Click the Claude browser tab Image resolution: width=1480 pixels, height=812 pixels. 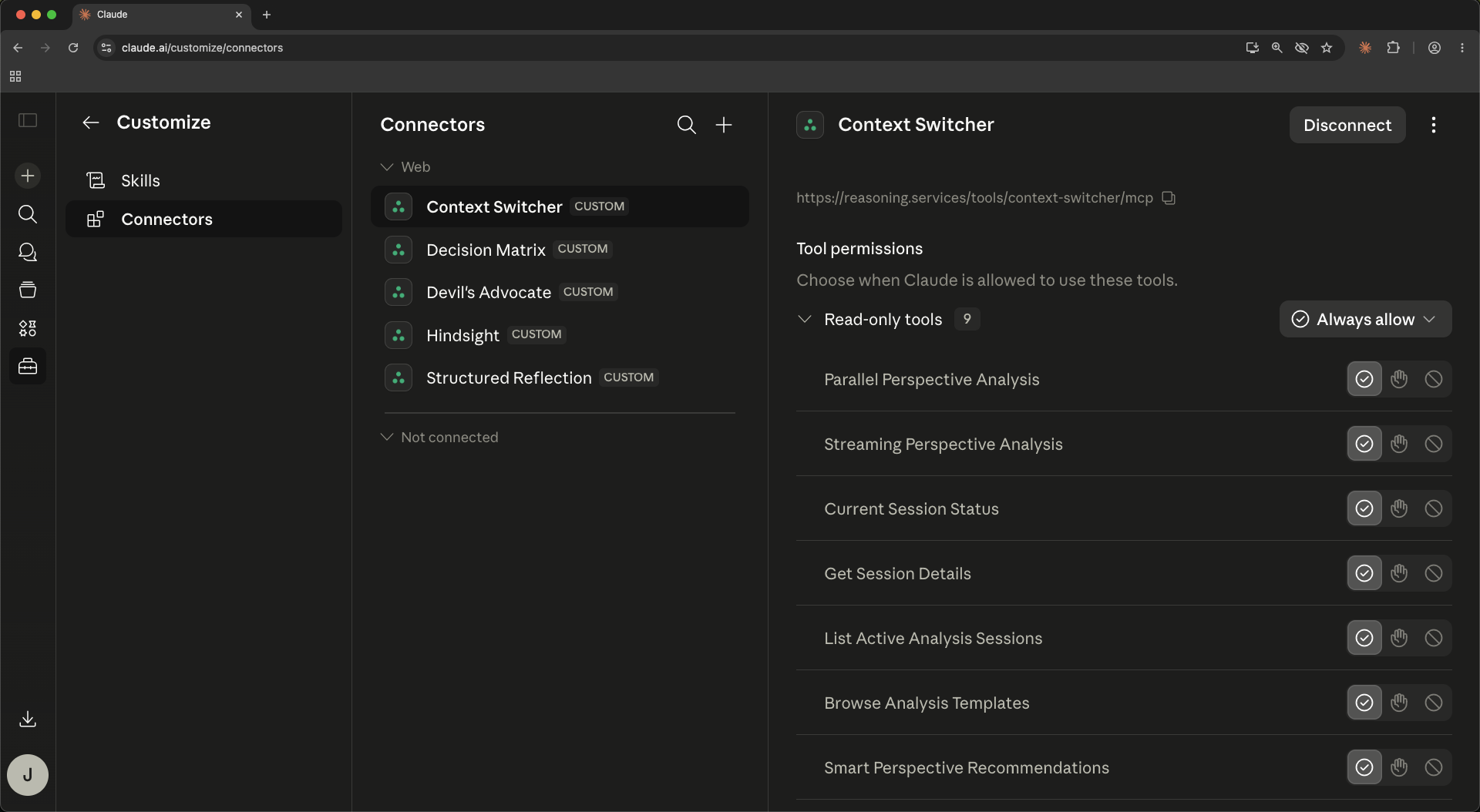click(x=160, y=15)
